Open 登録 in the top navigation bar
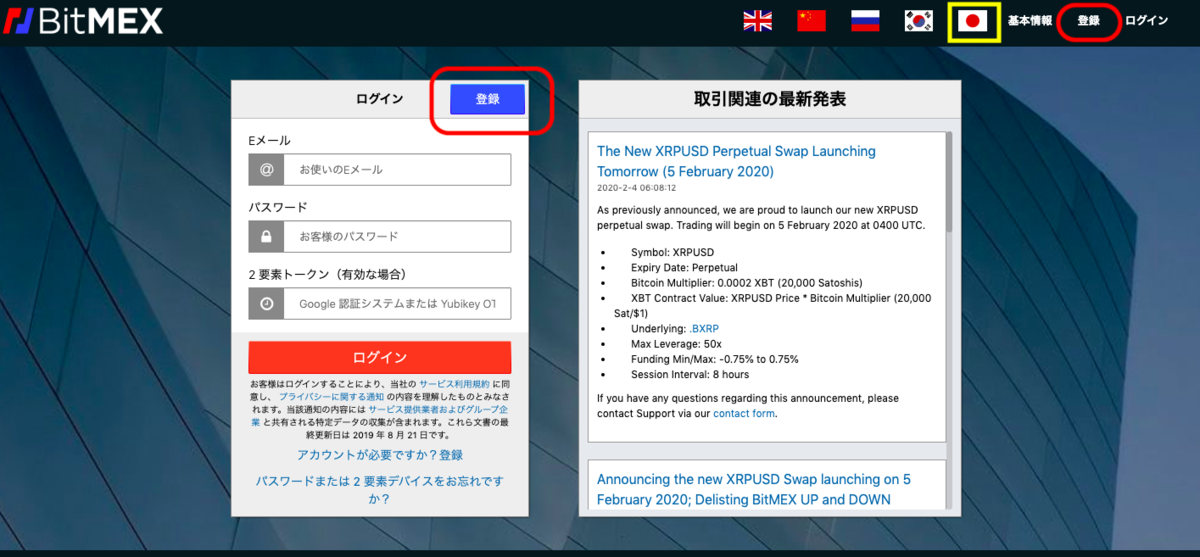Screen dimensions: 1200x557 tap(1088, 21)
